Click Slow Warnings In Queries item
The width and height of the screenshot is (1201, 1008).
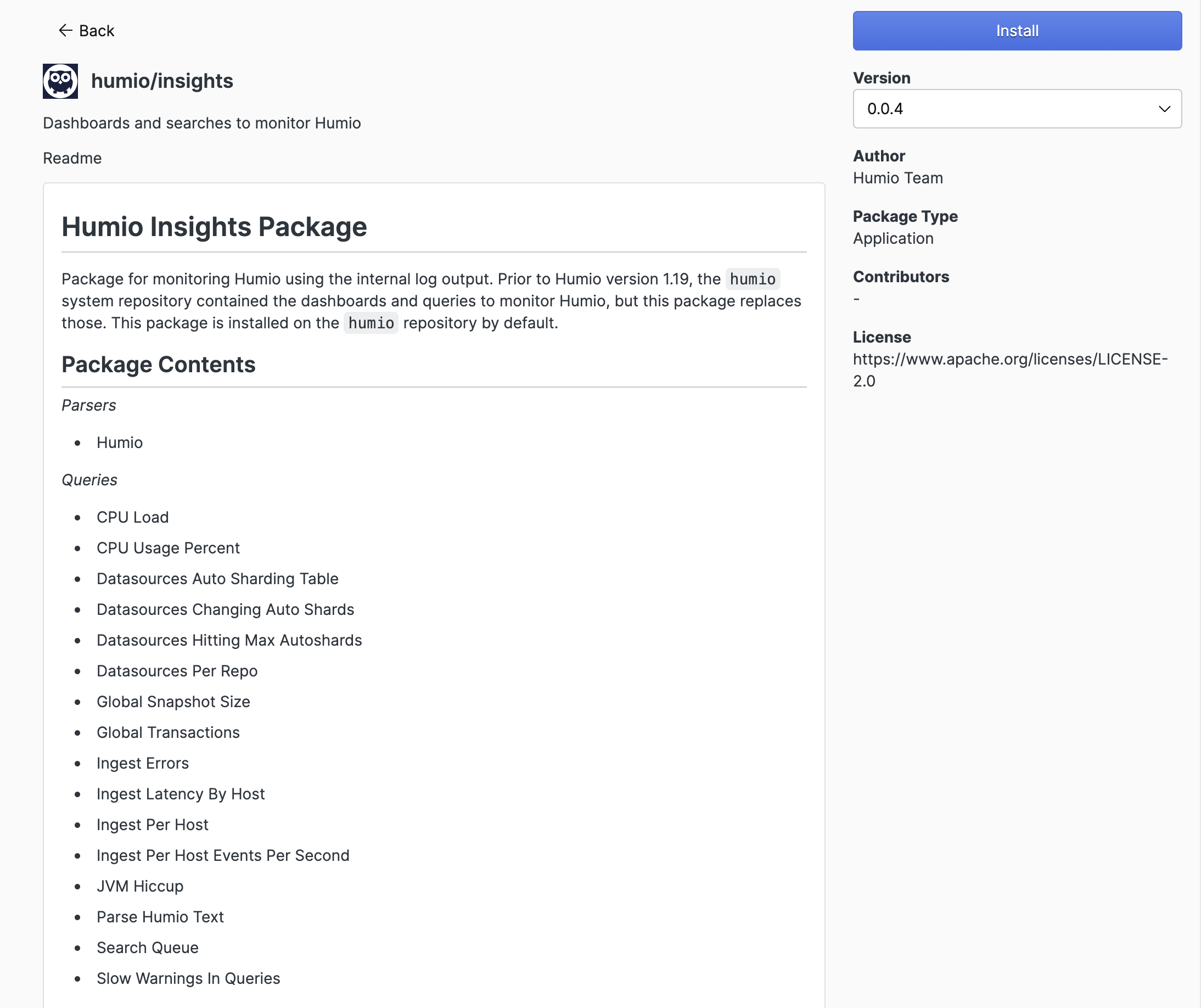point(188,978)
